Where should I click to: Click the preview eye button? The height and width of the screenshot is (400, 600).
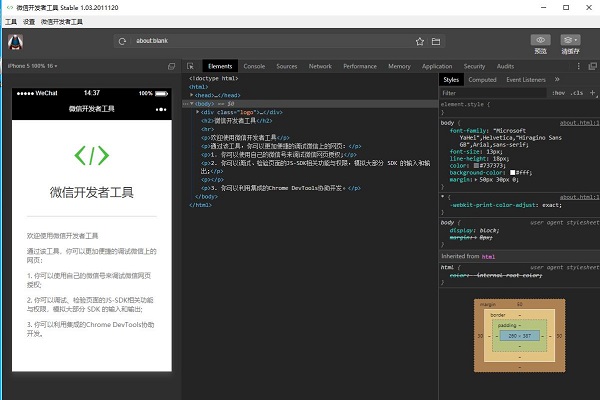coord(540,40)
